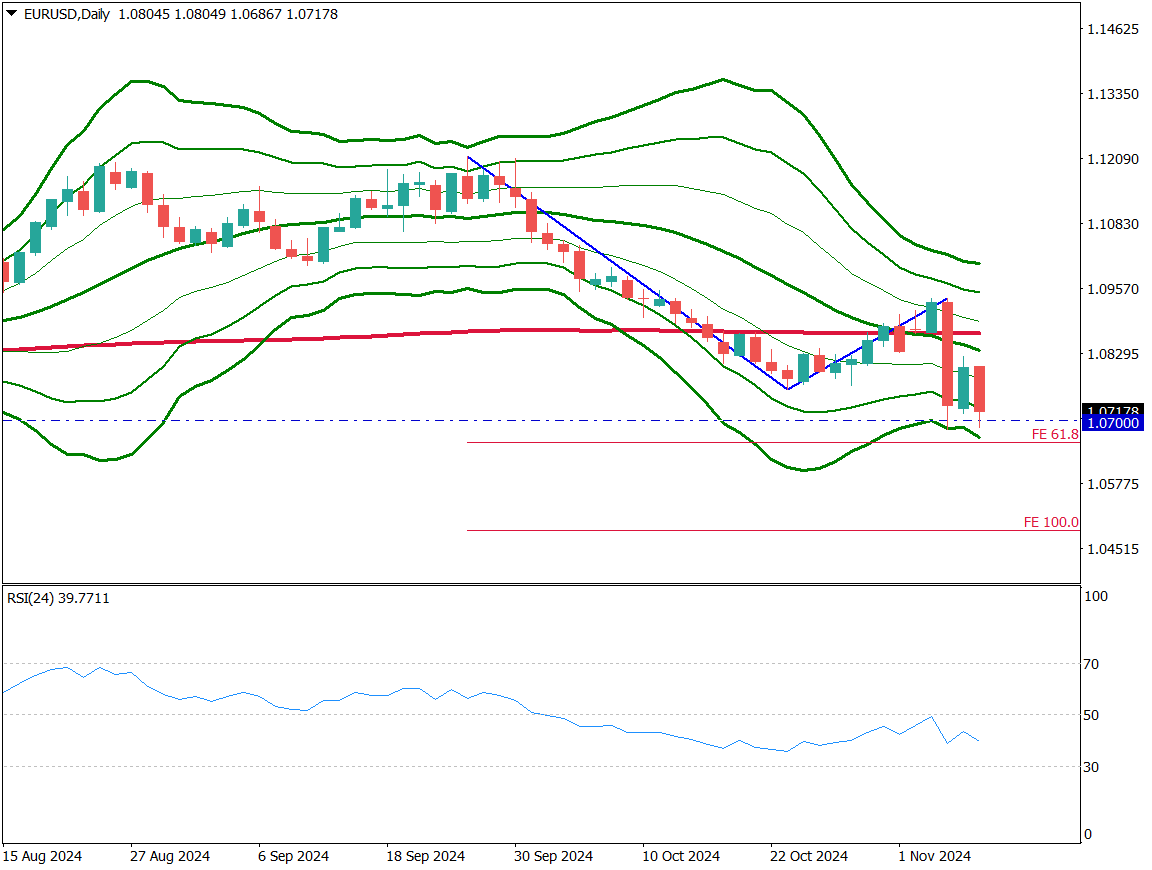Click the RSI 100 scale label

click(1097, 596)
